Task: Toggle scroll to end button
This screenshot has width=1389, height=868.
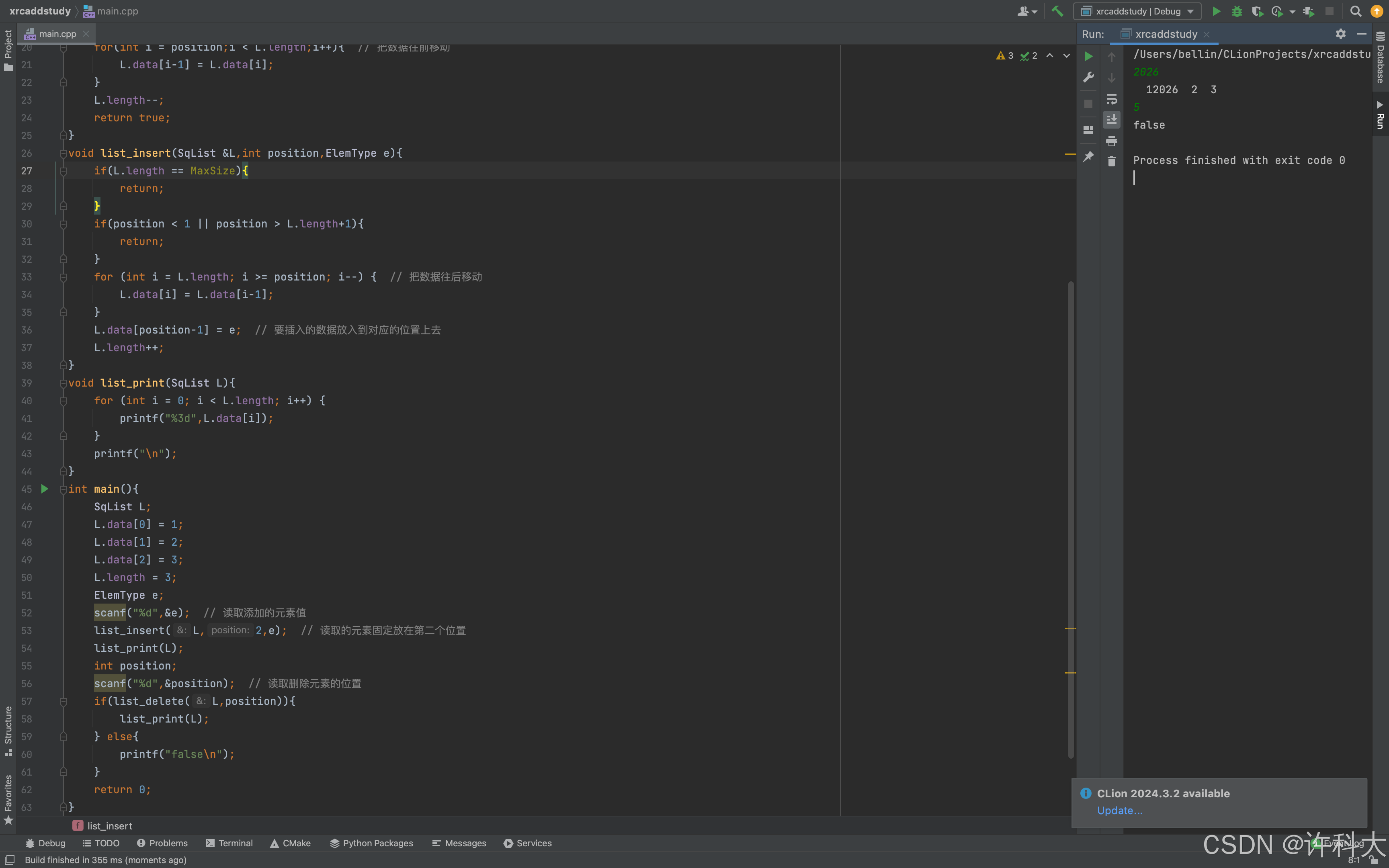Action: pos(1111,119)
